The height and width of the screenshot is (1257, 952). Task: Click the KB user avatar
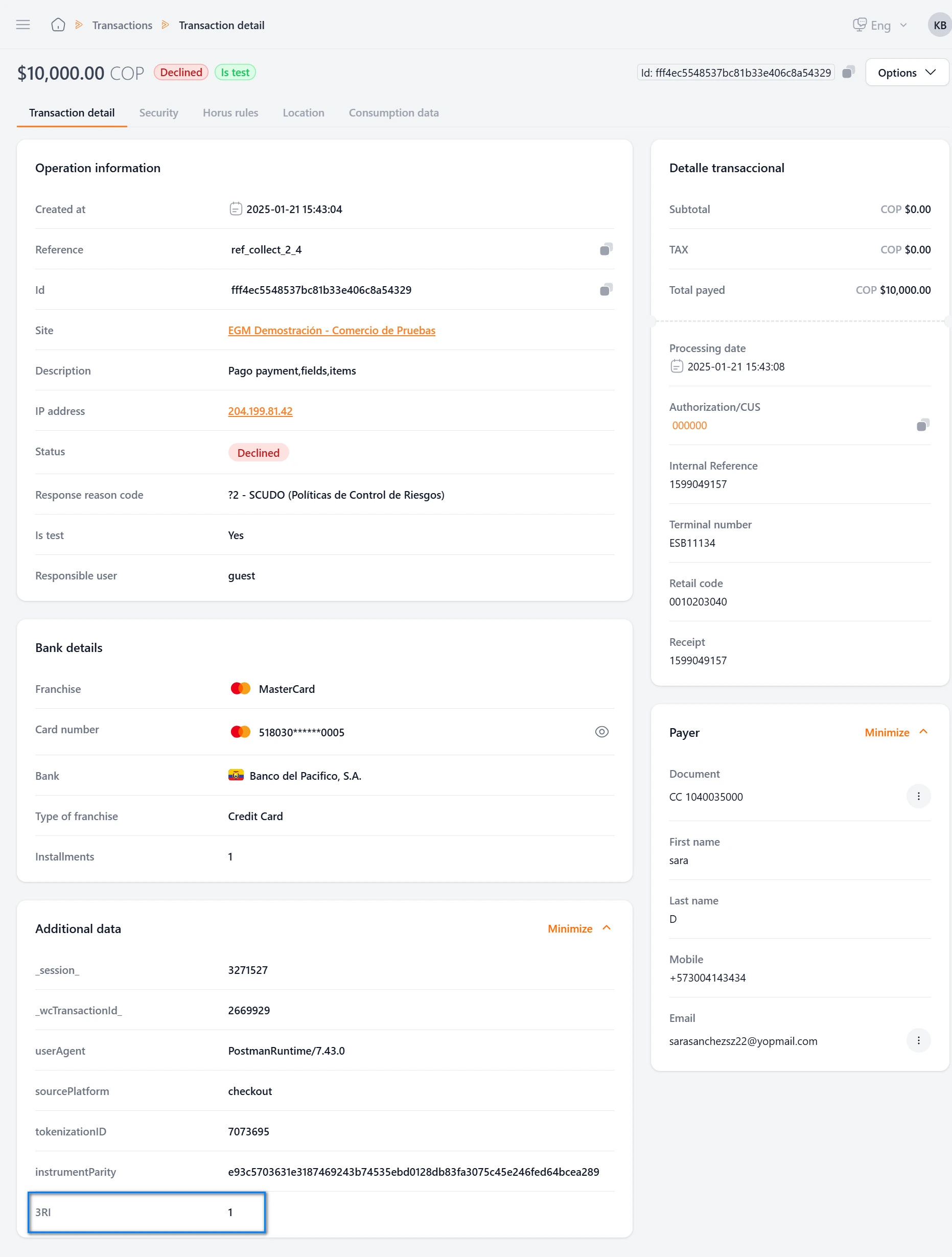[939, 25]
